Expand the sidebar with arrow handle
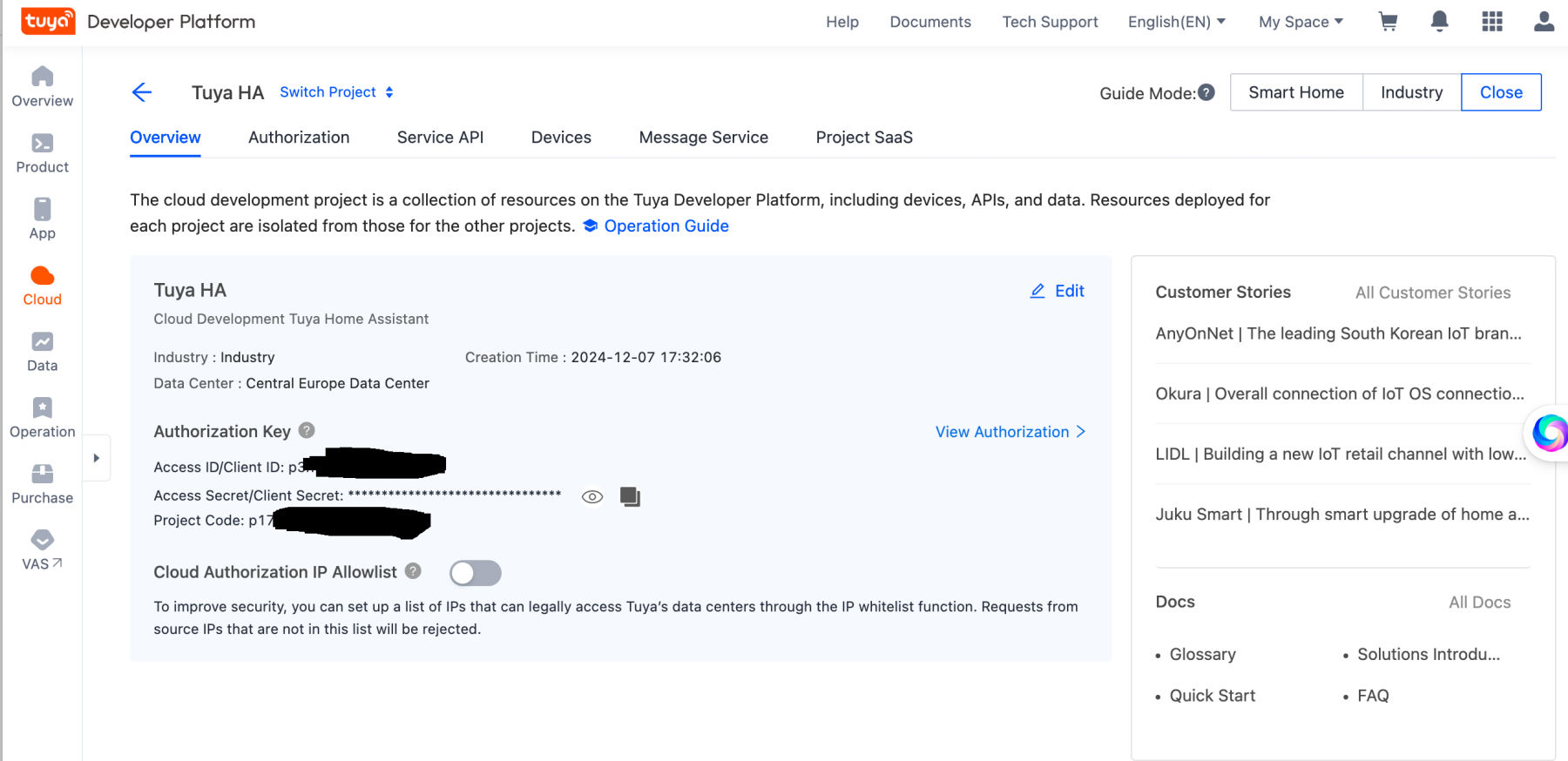This screenshot has width=1568, height=761. click(97, 458)
